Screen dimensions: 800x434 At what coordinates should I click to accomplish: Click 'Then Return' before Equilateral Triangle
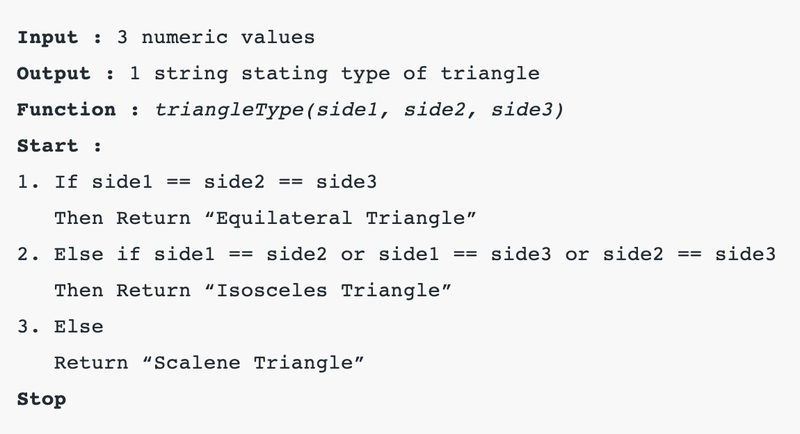coord(122,218)
